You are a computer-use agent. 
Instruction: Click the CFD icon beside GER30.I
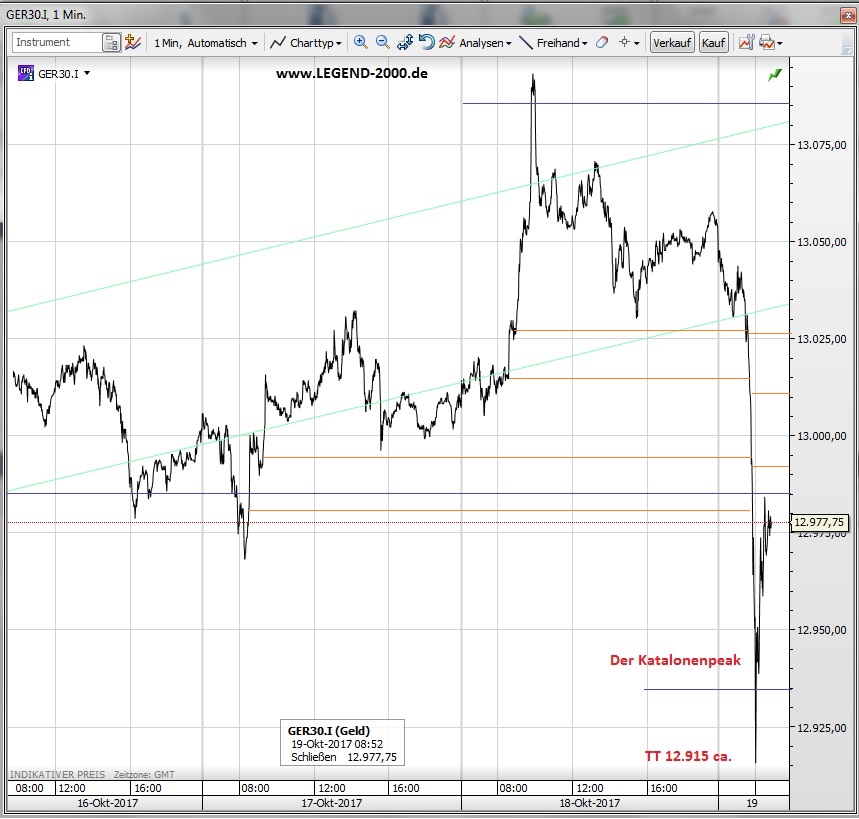coord(24,73)
